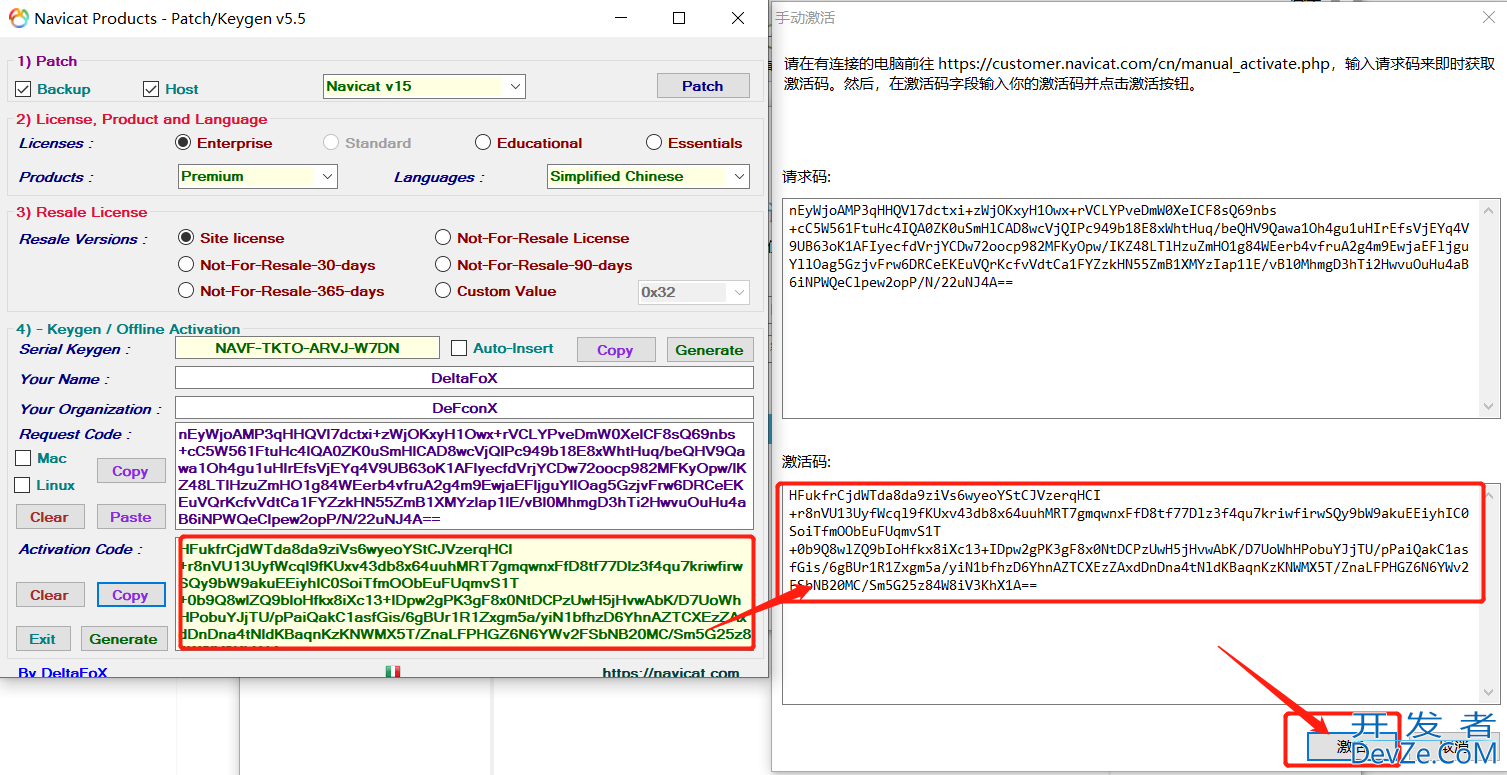Select Not-For-Resale-90-days option
The height and width of the screenshot is (775, 1507).
(x=443, y=265)
